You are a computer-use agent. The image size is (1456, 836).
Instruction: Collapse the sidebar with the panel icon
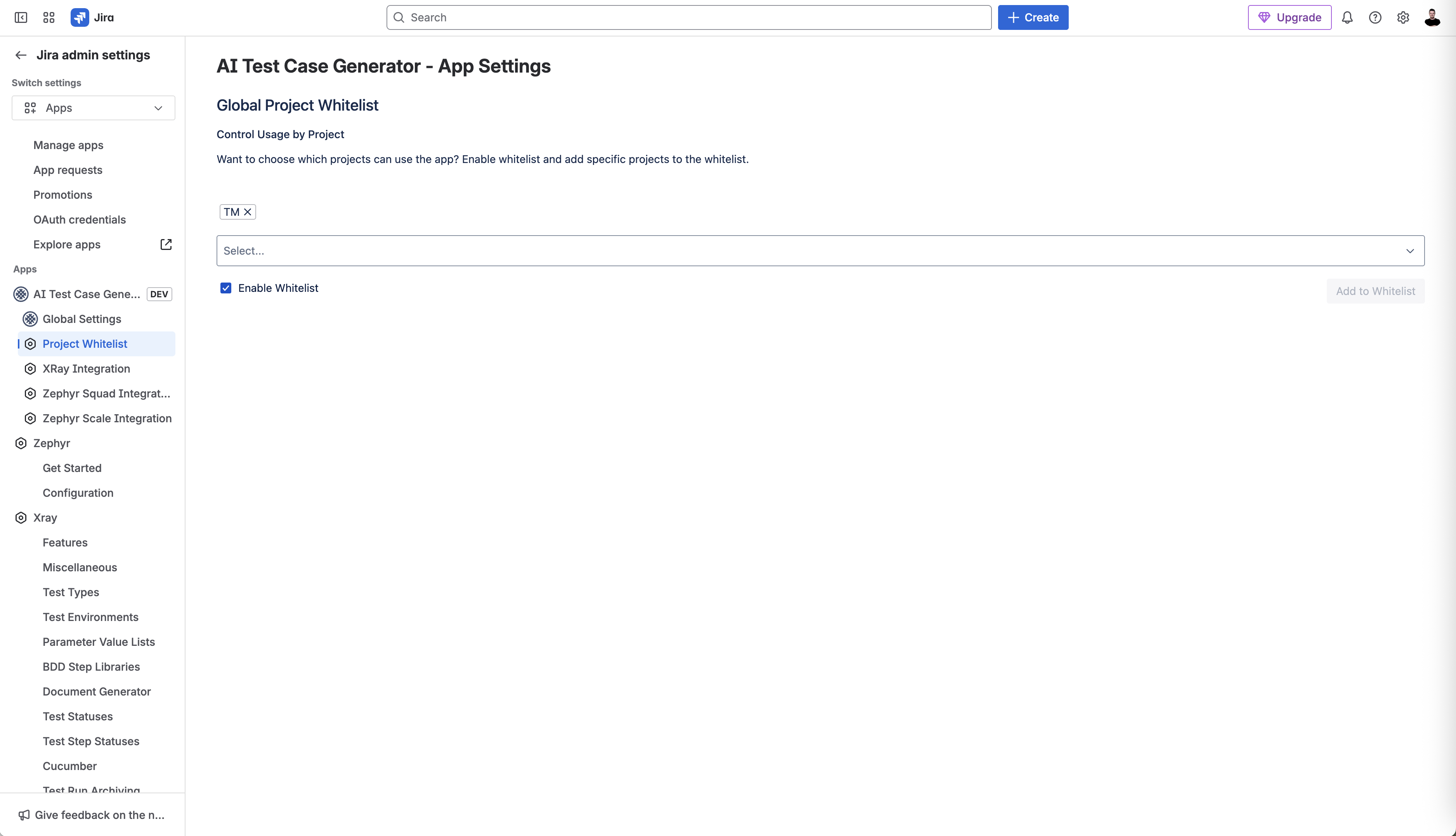coord(21,17)
